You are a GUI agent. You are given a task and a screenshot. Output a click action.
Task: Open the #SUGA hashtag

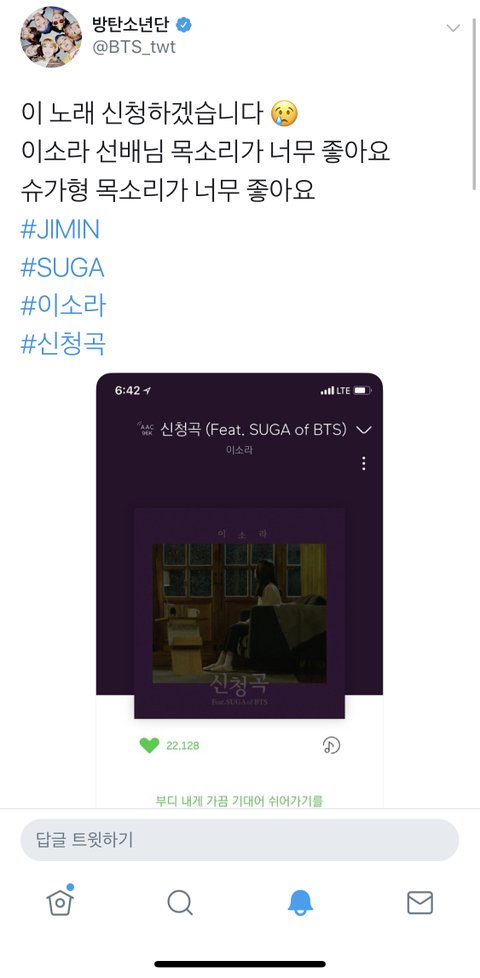tap(62, 268)
